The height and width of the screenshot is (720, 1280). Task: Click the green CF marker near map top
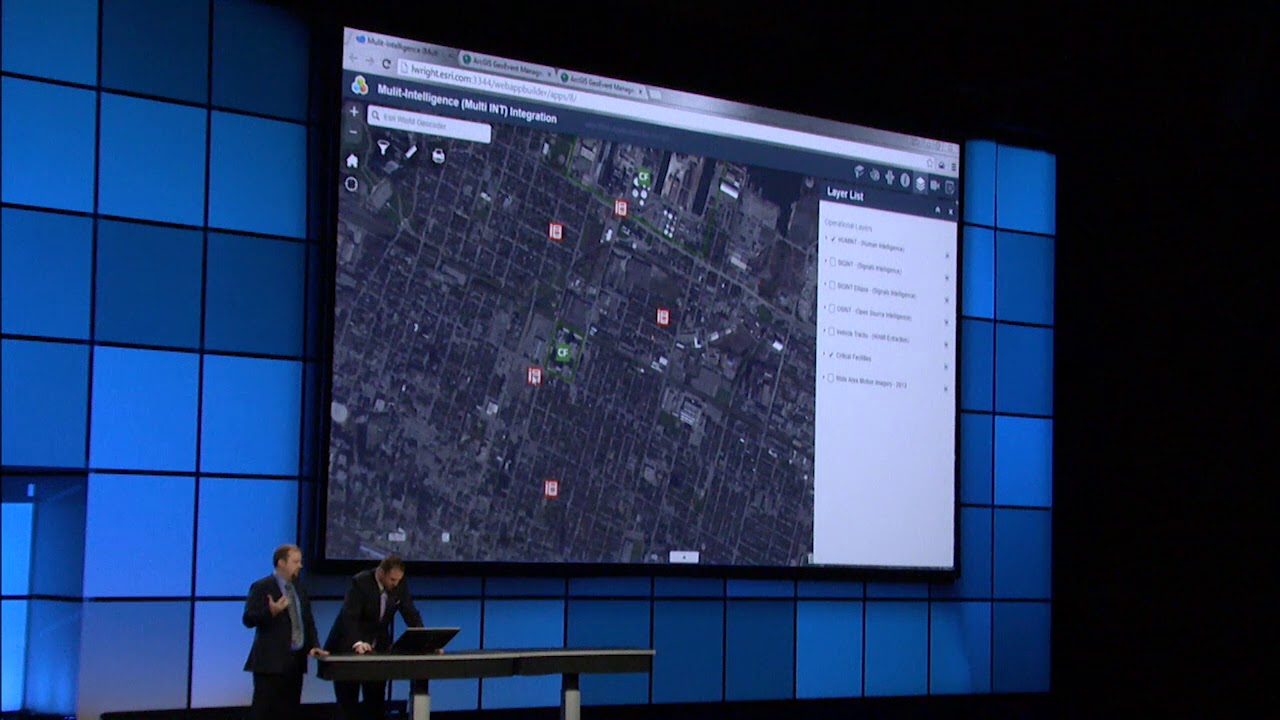(x=645, y=178)
